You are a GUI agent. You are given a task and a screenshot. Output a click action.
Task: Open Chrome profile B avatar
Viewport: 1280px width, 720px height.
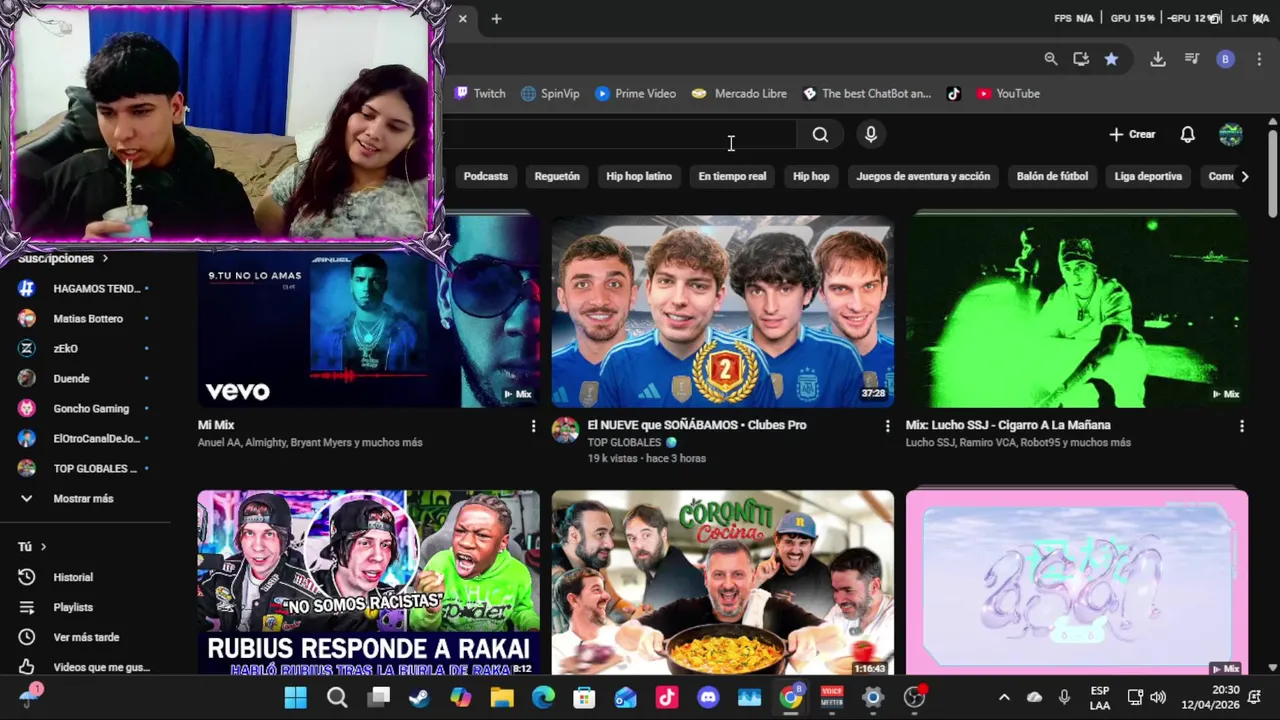(1225, 59)
